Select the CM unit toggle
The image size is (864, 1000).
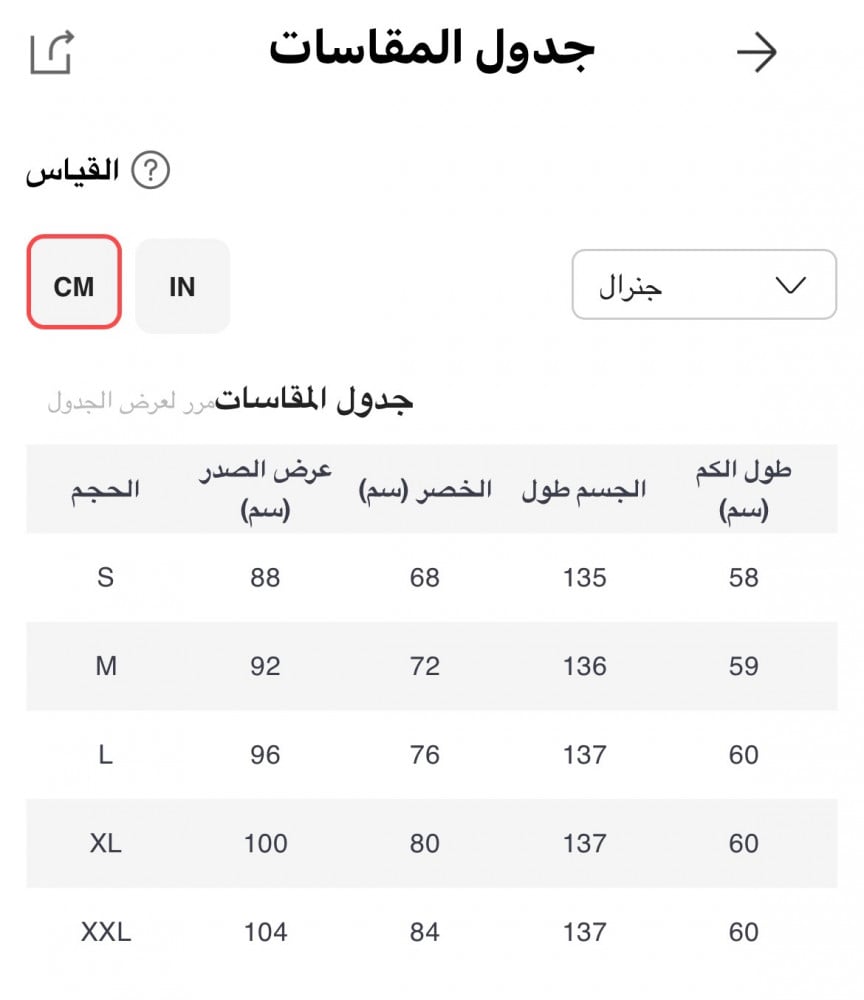point(74,287)
